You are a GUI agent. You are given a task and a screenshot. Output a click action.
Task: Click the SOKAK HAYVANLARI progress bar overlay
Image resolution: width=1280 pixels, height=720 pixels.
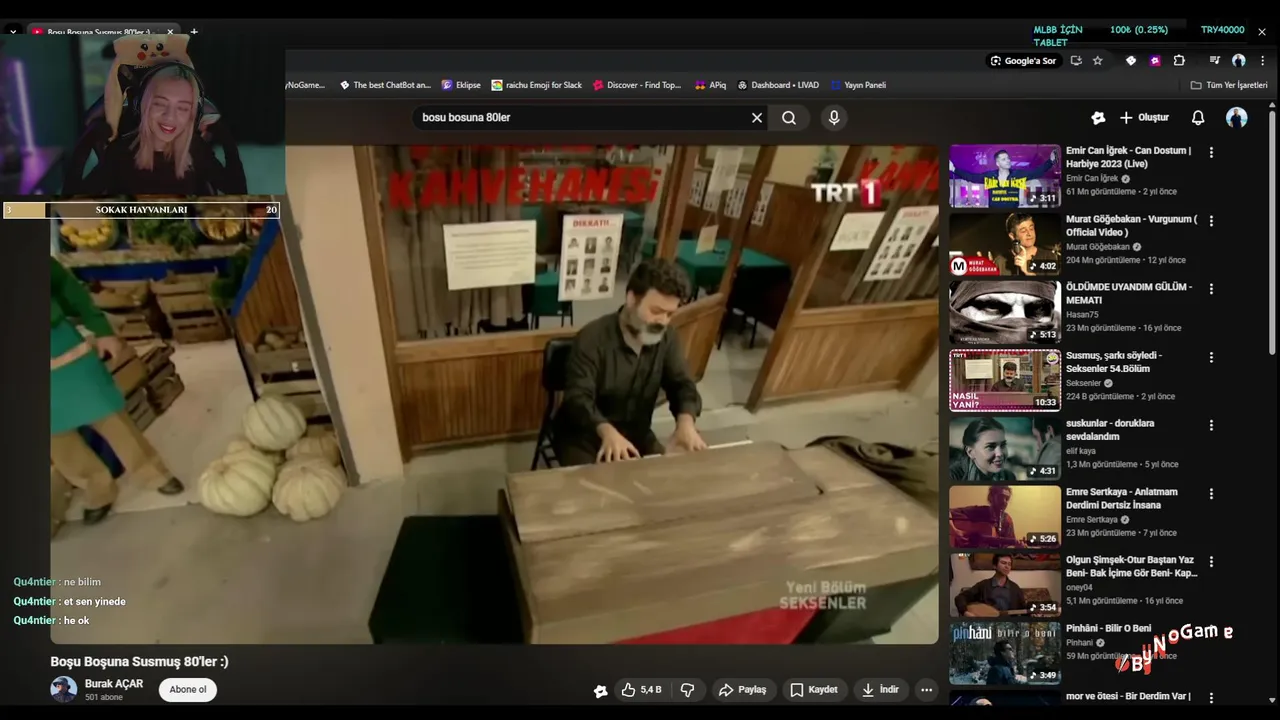(141, 210)
